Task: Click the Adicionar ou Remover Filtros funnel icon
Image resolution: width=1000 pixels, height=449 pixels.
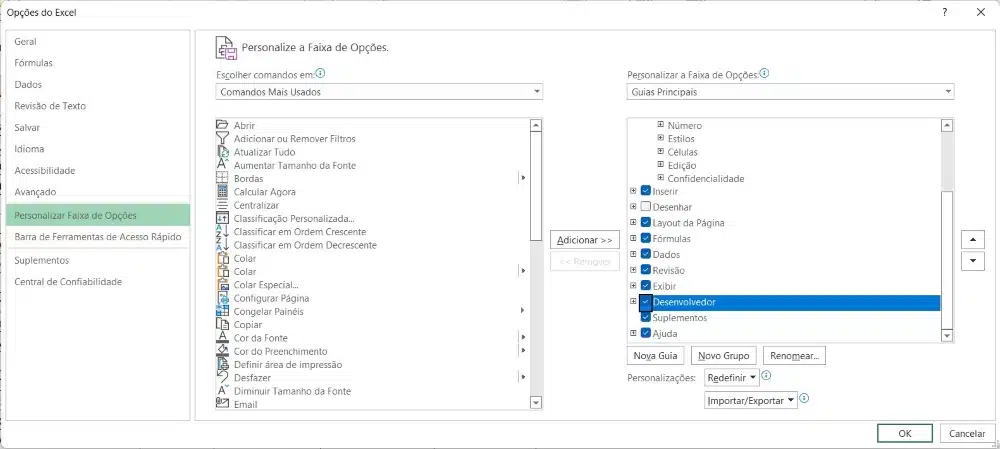Action: (223, 138)
